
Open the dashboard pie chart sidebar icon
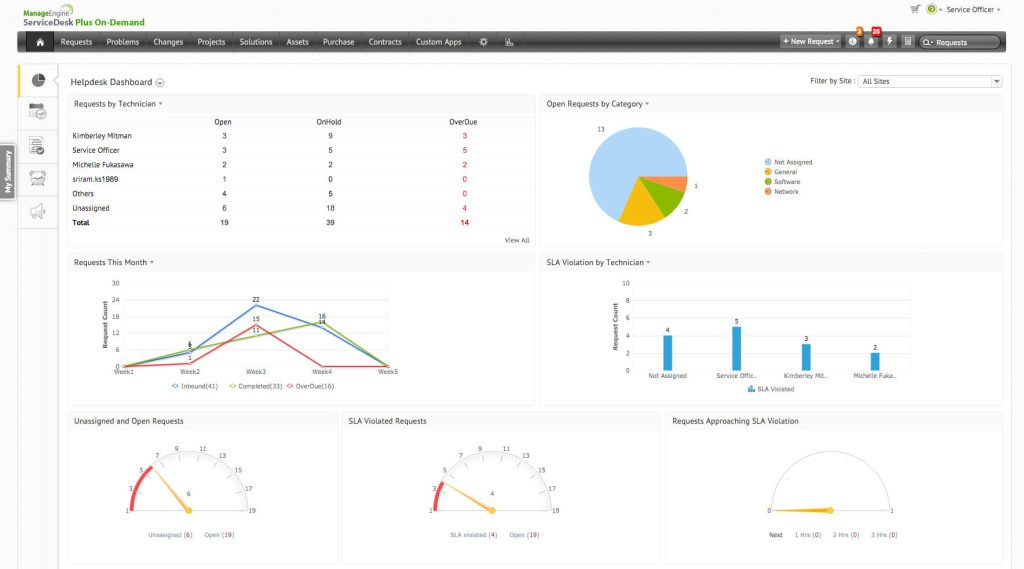[38, 81]
